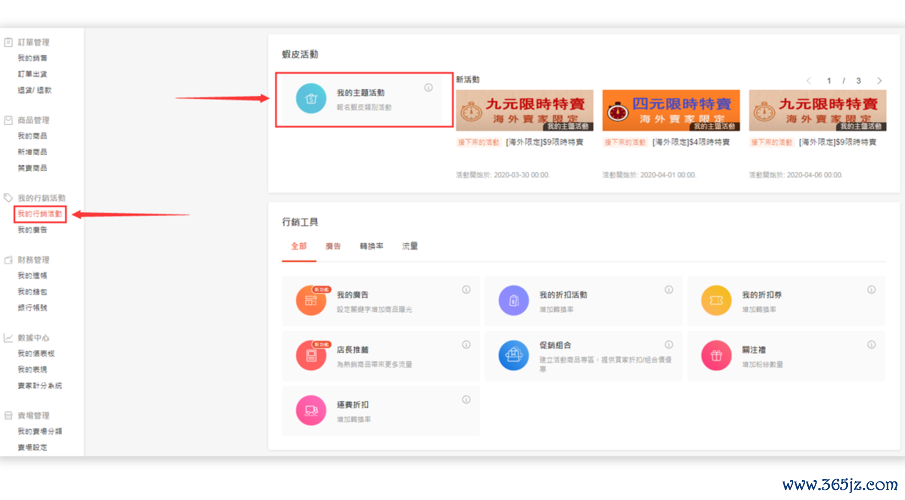Click info icon on 關注禮 card
Image resolution: width=905 pixels, height=500 pixels.
point(871,345)
